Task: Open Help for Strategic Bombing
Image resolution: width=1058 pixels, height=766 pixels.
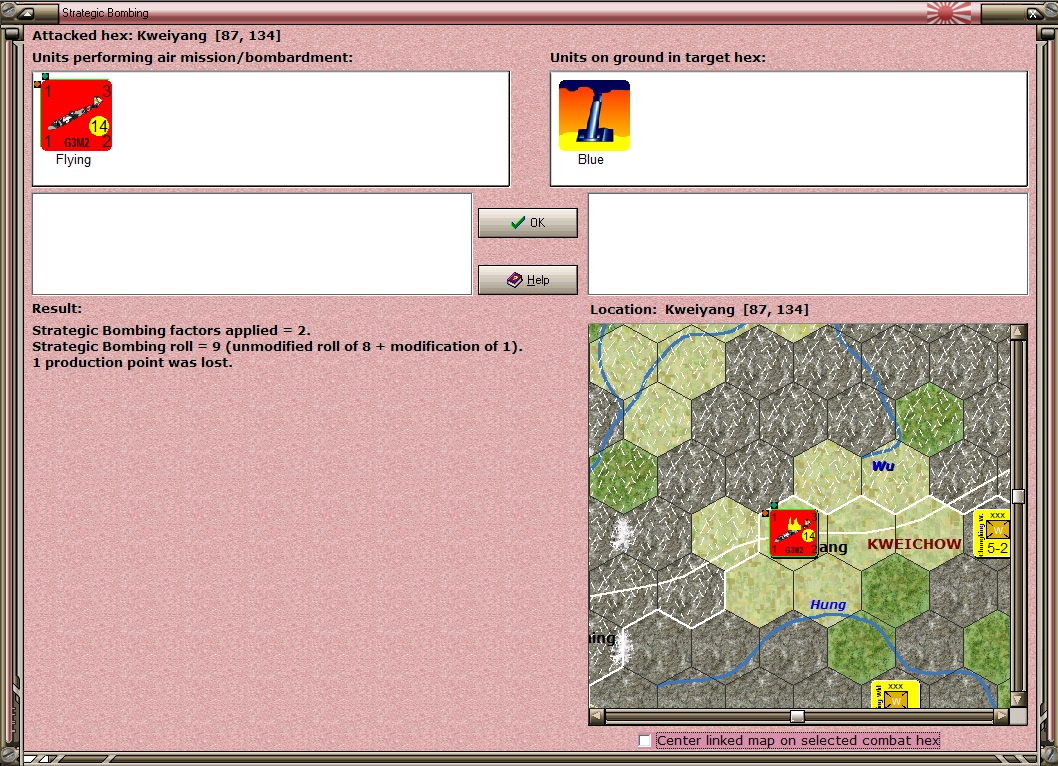Action: click(x=528, y=279)
